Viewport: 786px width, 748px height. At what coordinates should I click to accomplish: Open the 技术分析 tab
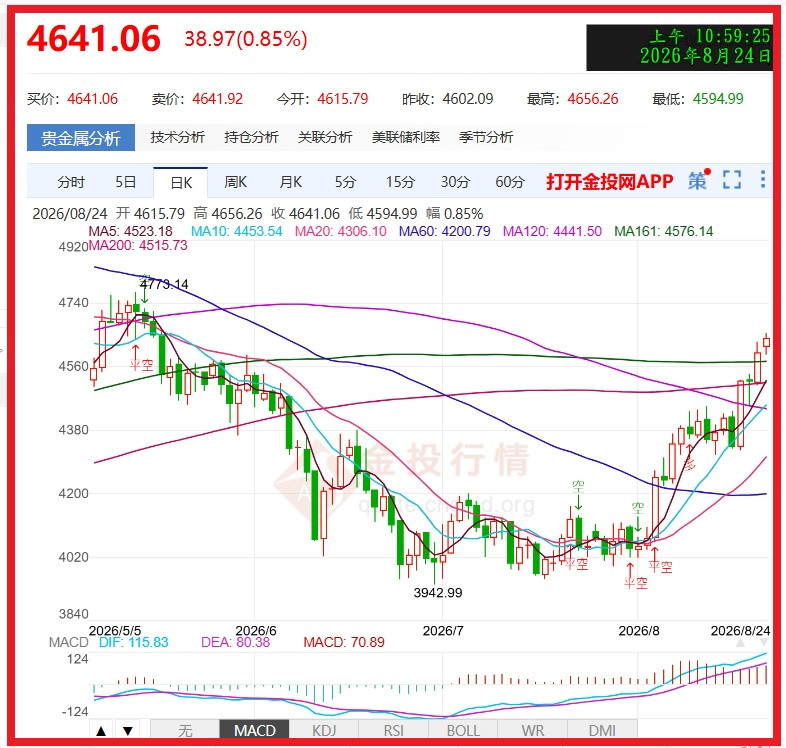[177, 137]
